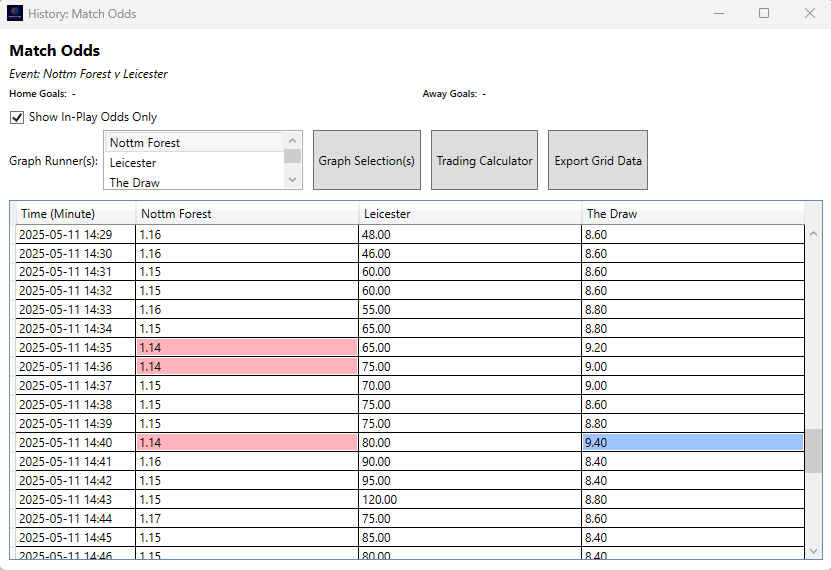Screen dimensions: 831x570
Task: Click The Draw column header
Action: coord(693,214)
